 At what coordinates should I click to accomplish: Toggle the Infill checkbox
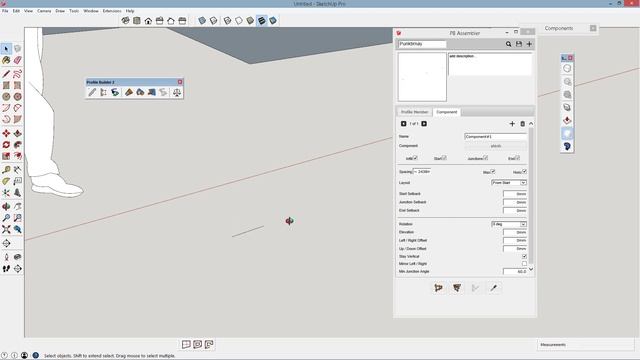[x=415, y=158]
